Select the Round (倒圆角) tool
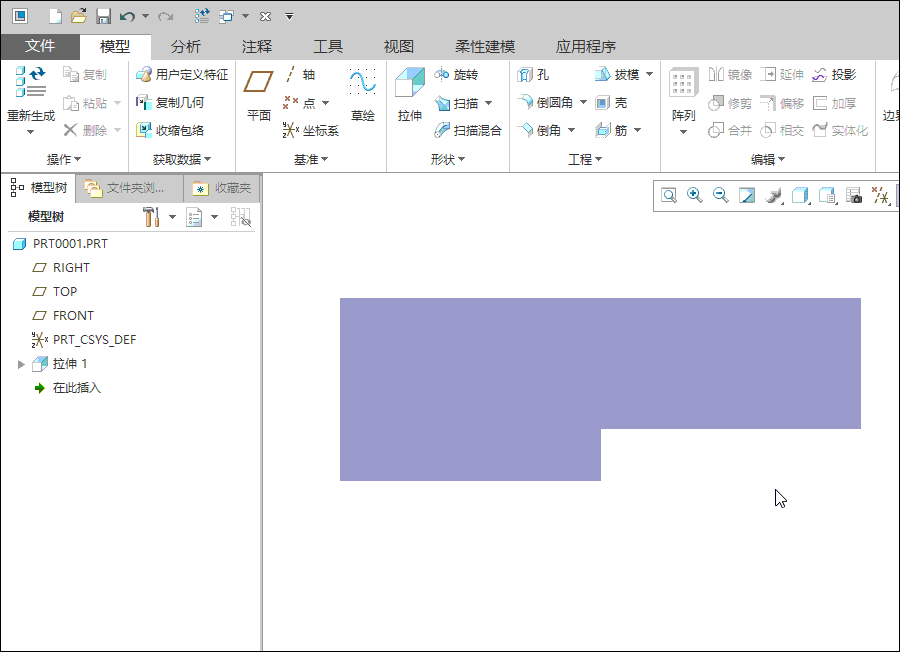Viewport: 900px width, 652px height. (545, 103)
